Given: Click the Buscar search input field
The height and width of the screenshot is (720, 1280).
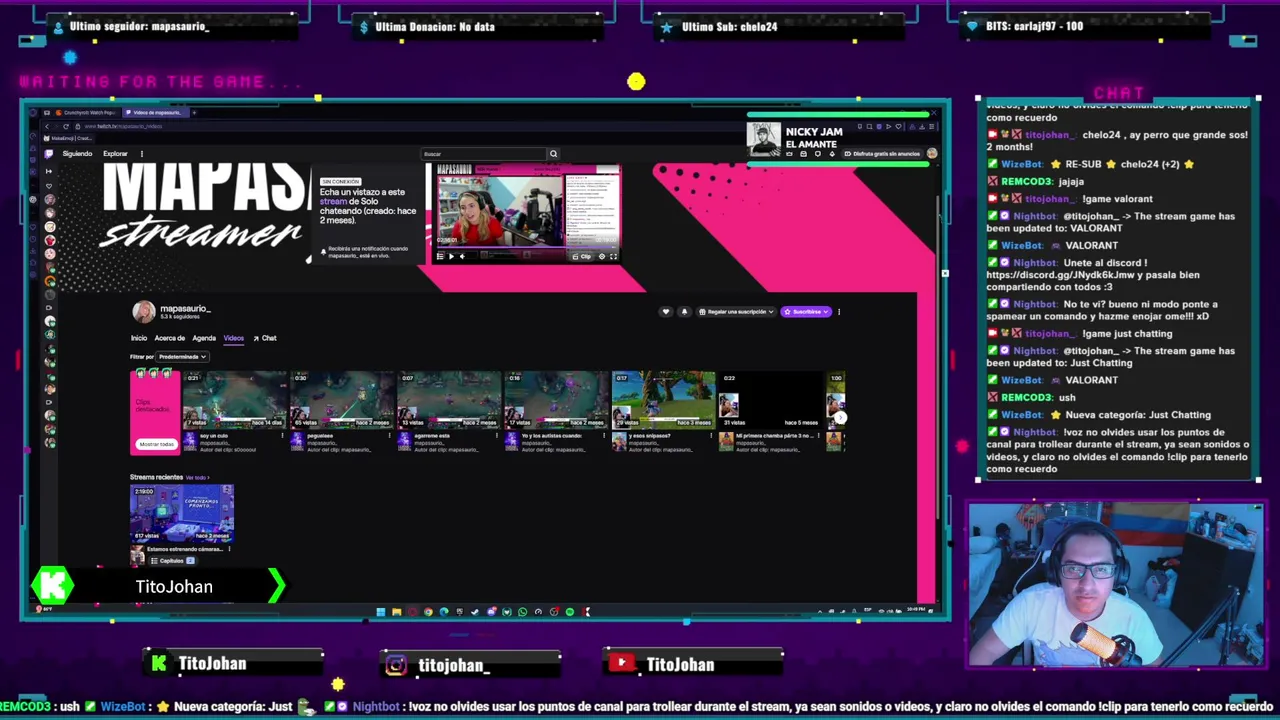Looking at the screenshot, I should 484,154.
